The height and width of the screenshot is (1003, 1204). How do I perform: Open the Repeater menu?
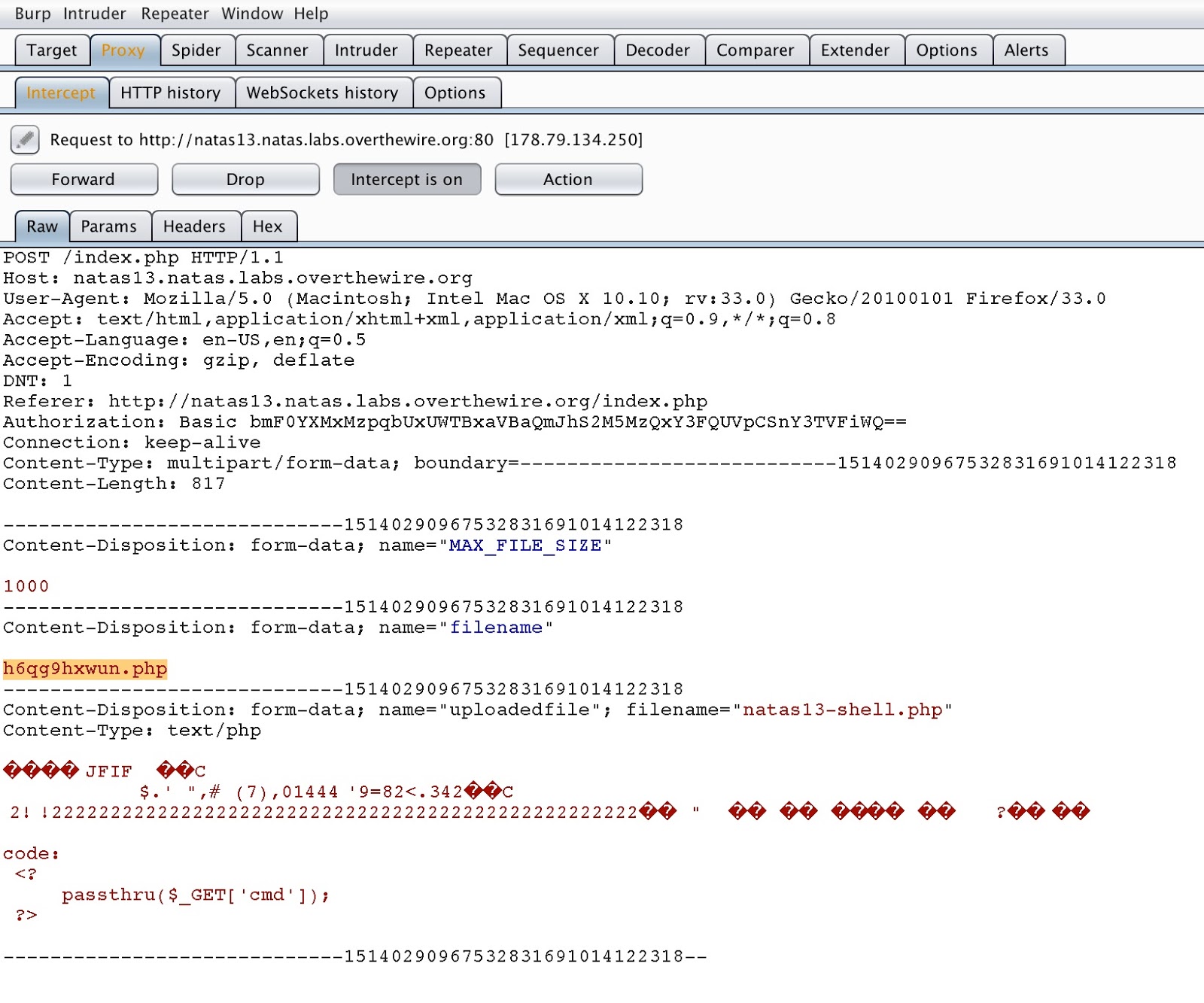pos(175,14)
